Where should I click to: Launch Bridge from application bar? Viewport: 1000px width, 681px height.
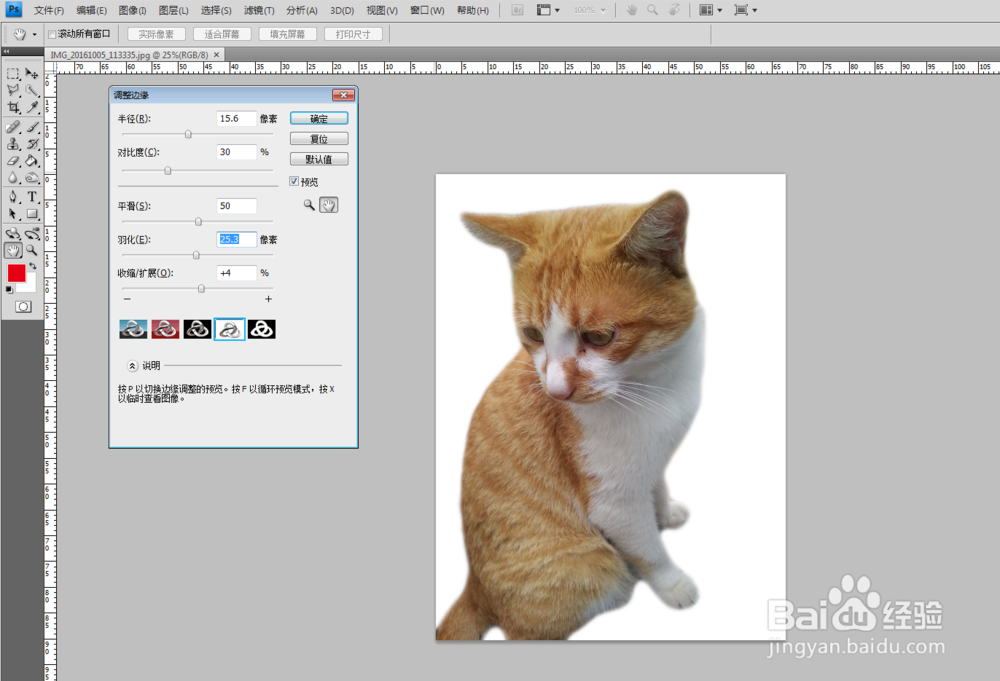(517, 10)
